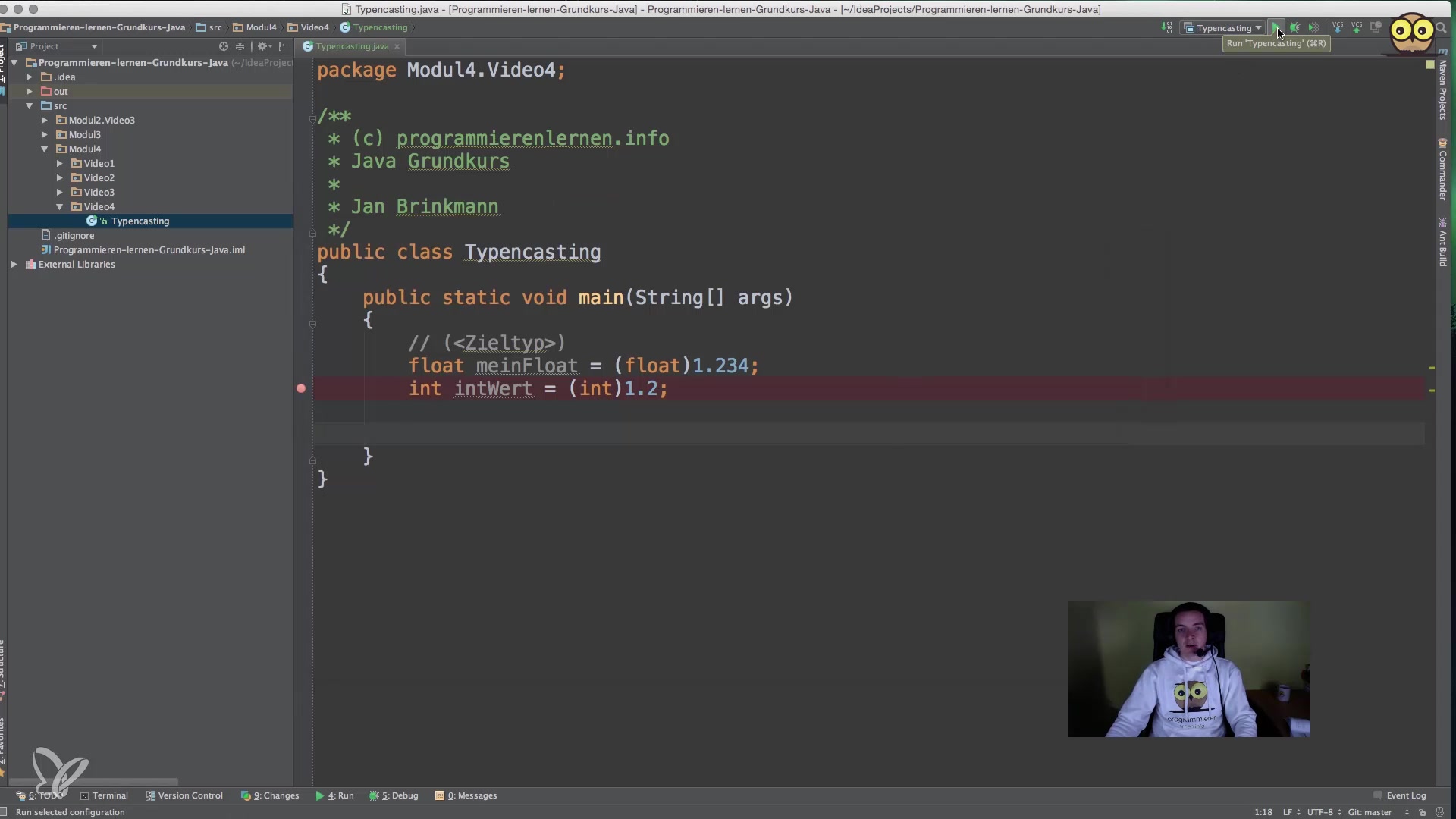Expand the External Libraries node
1456x819 pixels.
pos(14,265)
